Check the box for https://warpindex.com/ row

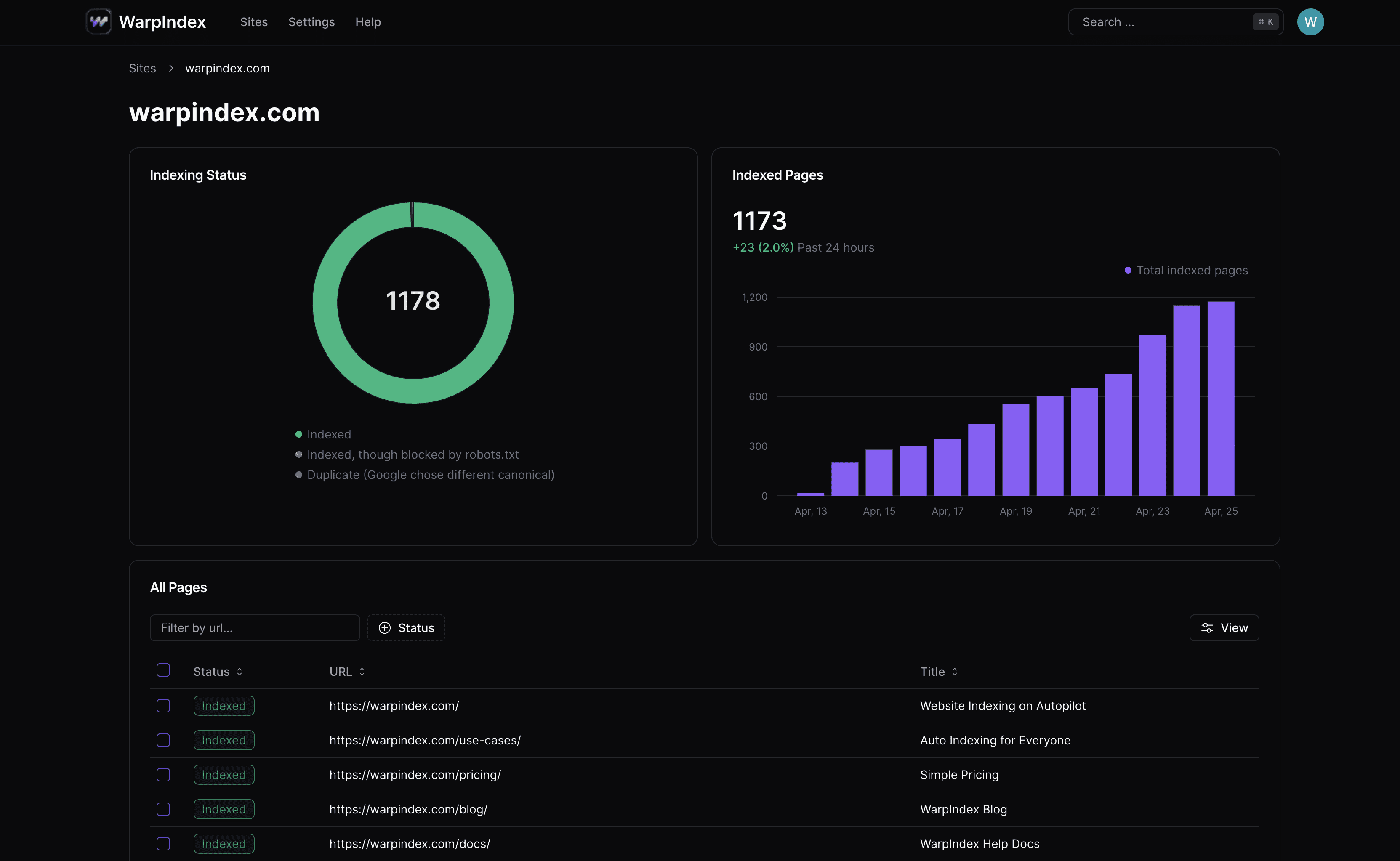(163, 706)
